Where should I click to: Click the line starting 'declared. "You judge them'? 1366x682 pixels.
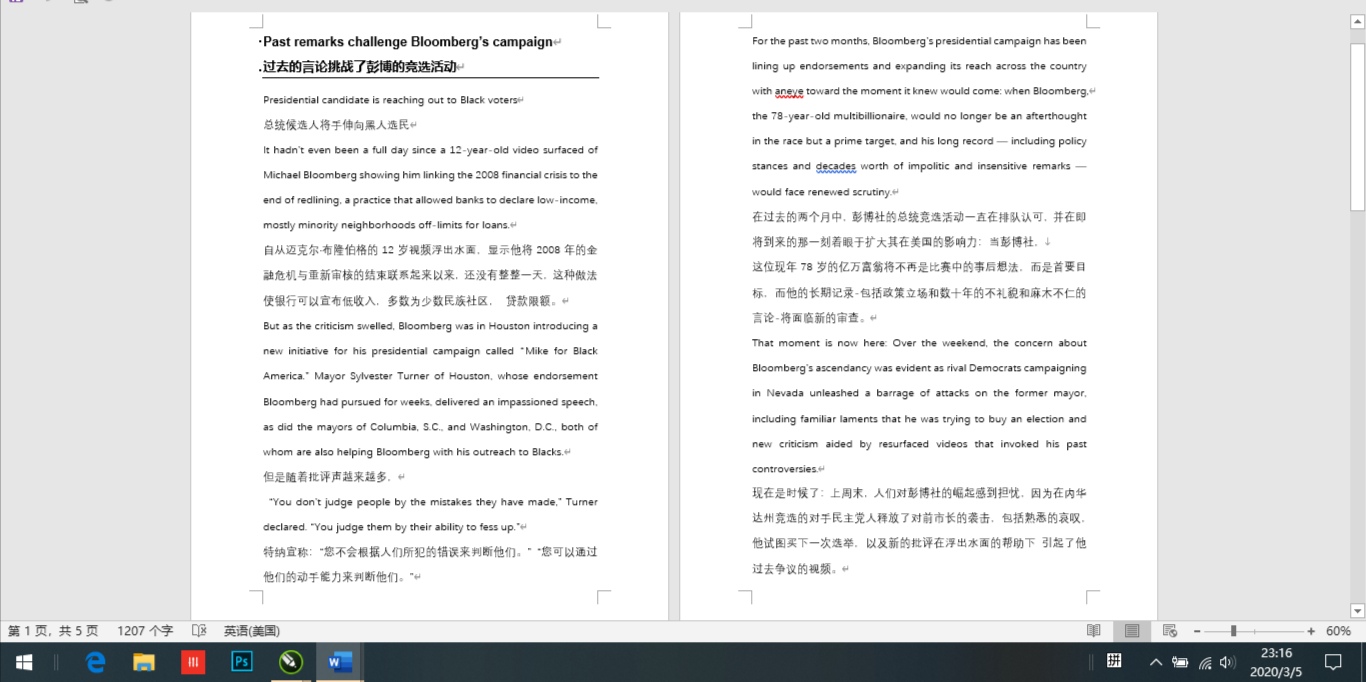click(x=391, y=527)
